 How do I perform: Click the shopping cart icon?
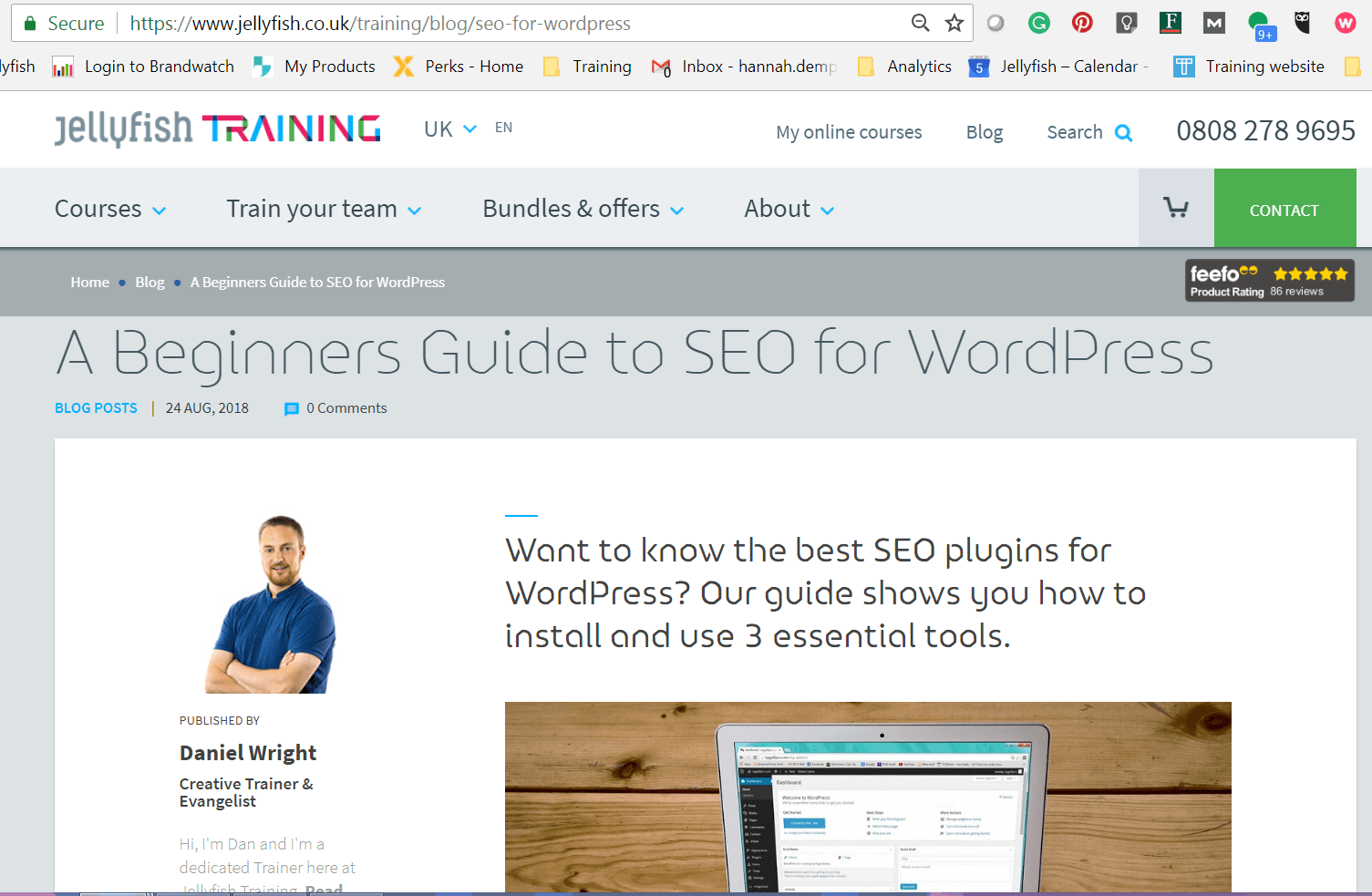[1176, 209]
